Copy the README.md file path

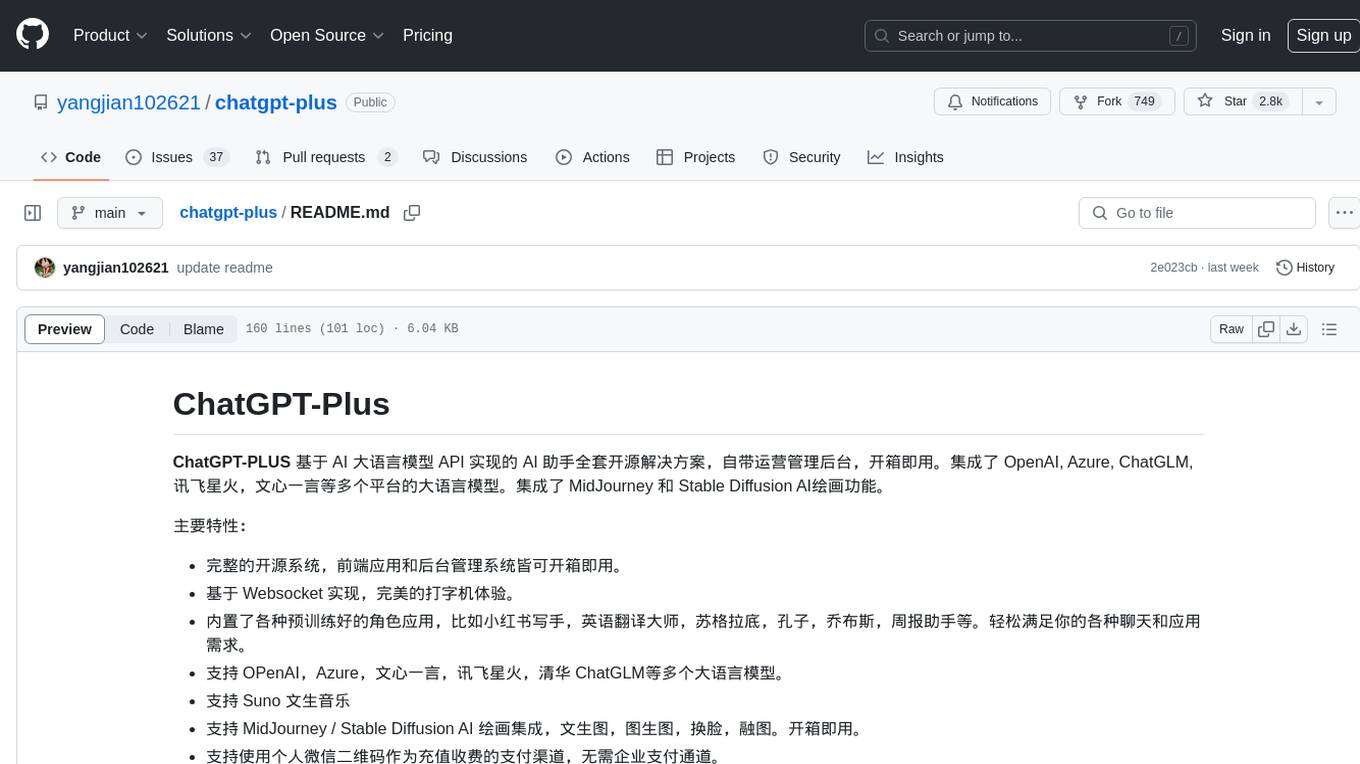pyautogui.click(x=411, y=213)
